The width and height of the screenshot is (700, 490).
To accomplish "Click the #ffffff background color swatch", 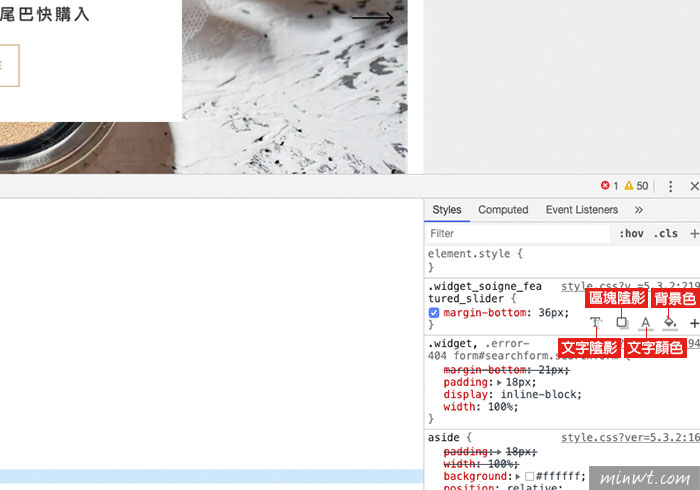I will (529, 477).
